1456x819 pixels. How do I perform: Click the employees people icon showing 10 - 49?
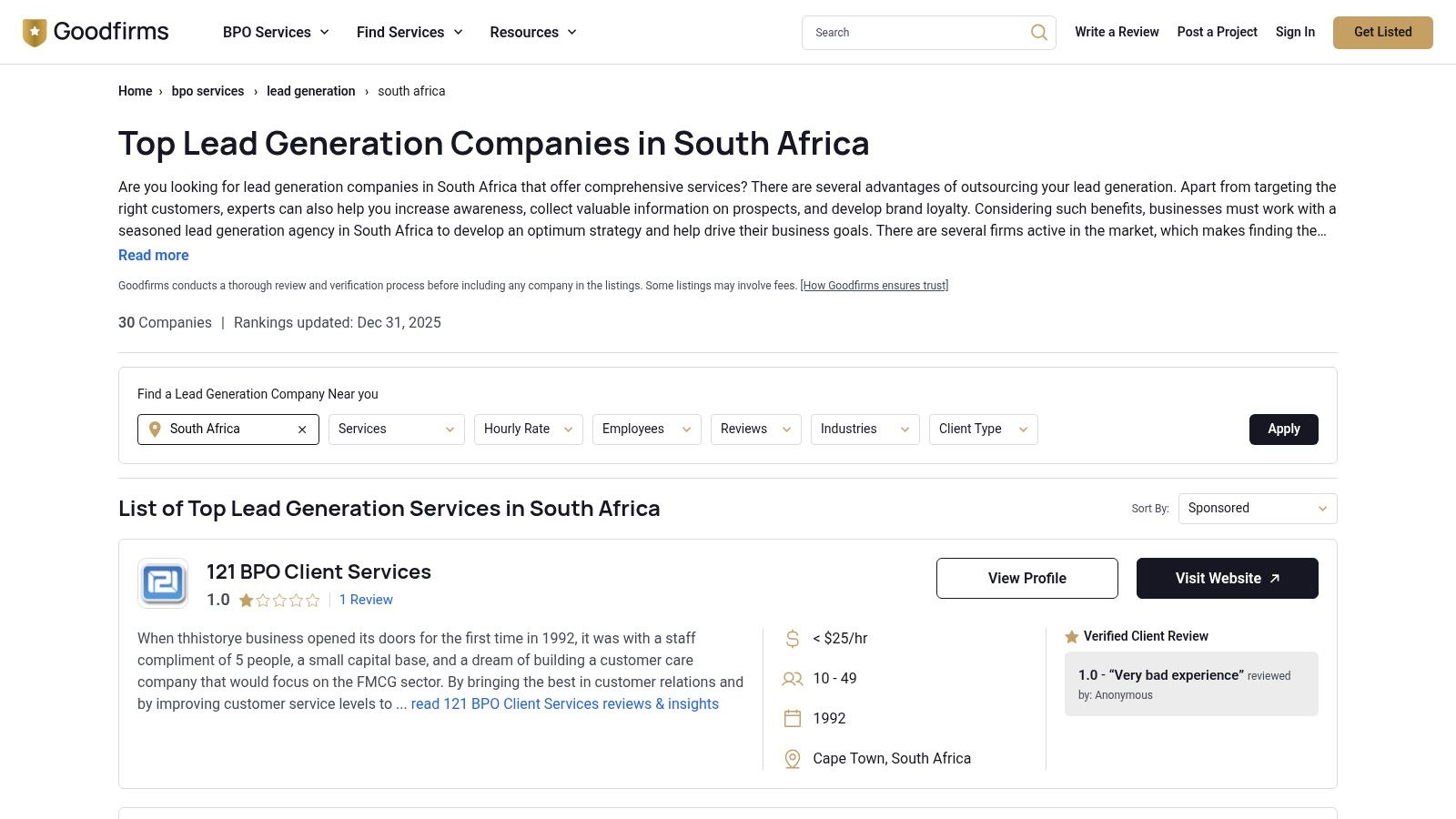[792, 678]
